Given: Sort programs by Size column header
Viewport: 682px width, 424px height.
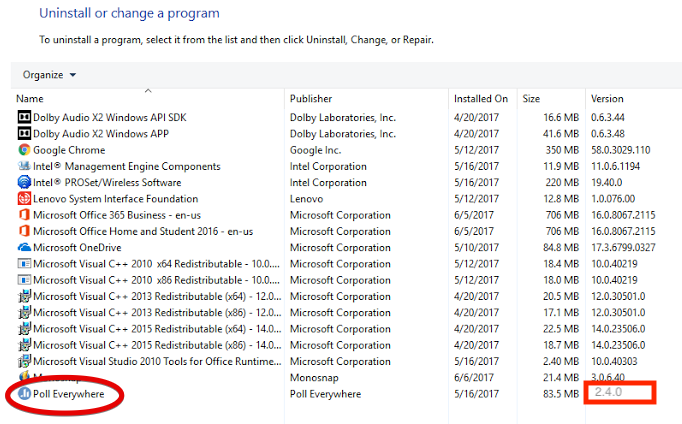Looking at the screenshot, I should point(531,99).
